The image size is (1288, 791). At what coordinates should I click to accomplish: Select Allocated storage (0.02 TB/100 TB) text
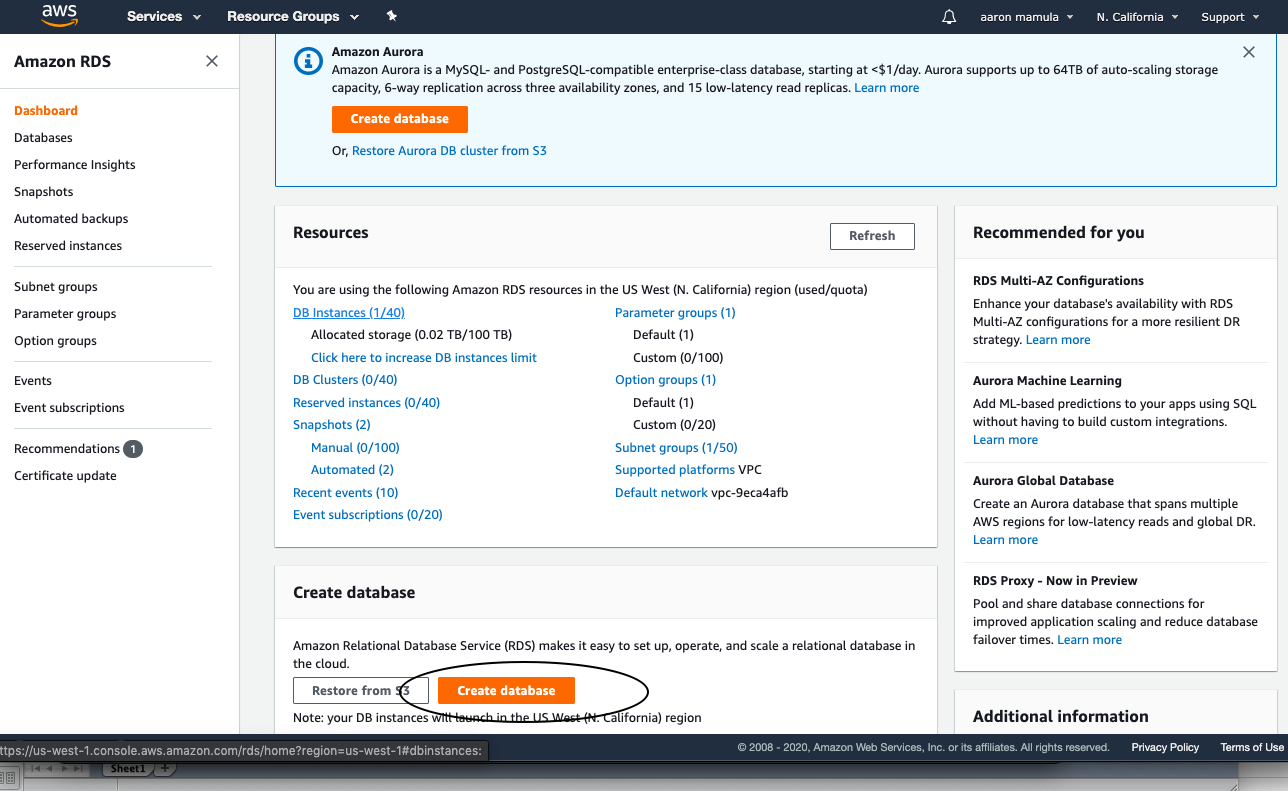[411, 335]
